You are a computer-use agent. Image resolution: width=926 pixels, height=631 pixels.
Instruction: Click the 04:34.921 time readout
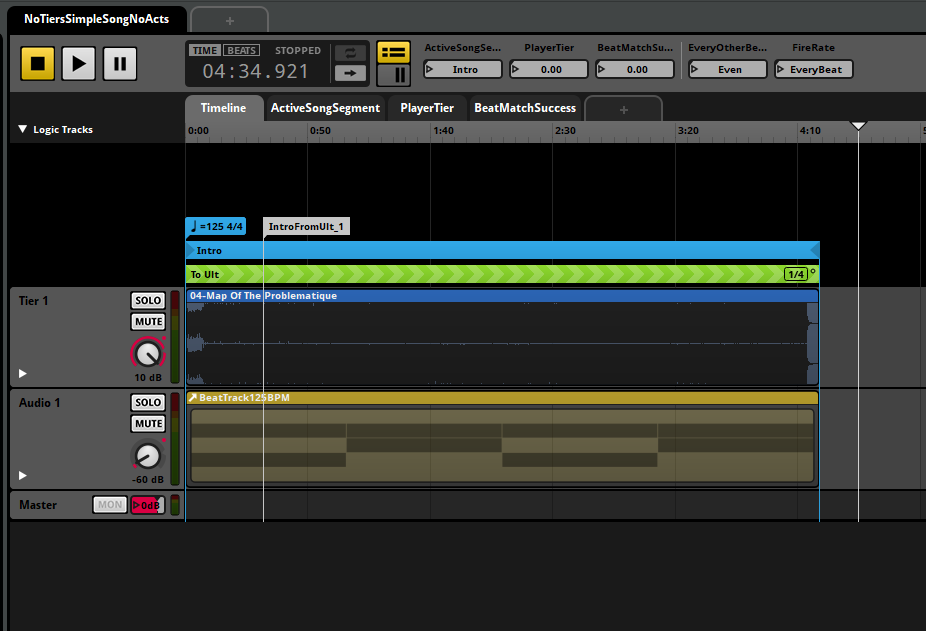256,71
